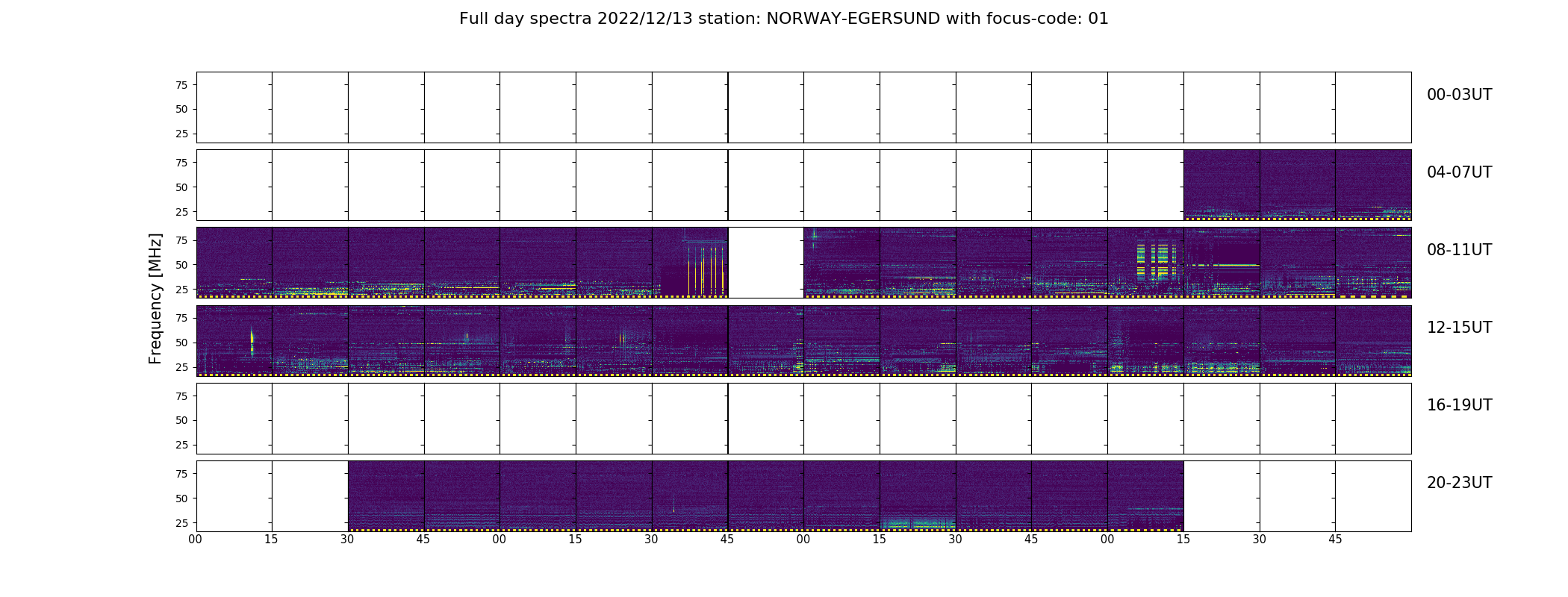Click the "04-07UT" row label
The image size is (1568, 597).
click(1459, 172)
